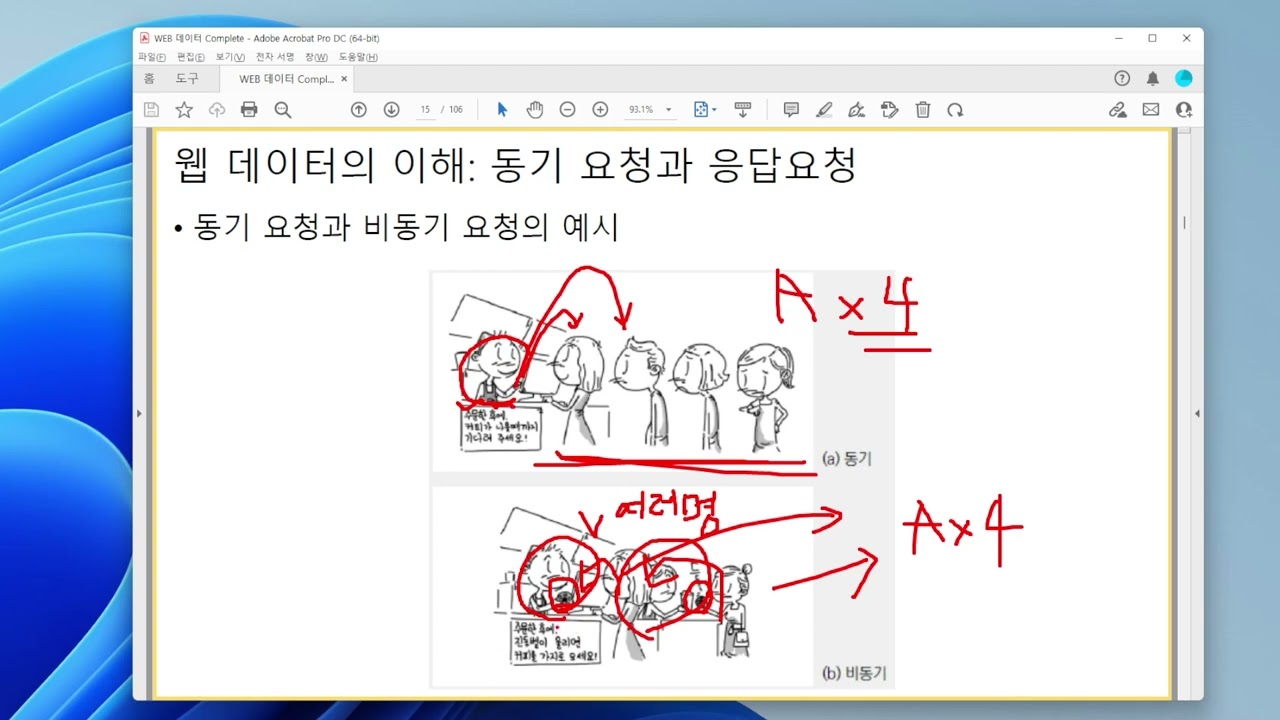1280x720 pixels.
Task: Click the bullet text 동기 요청과 비동기 요청의 예시
Action: point(406,228)
